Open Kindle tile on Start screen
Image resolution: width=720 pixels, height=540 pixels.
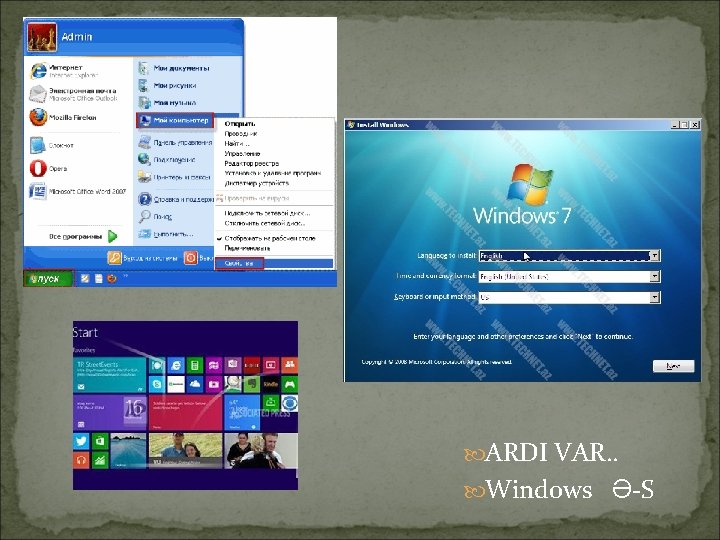(x=270, y=384)
